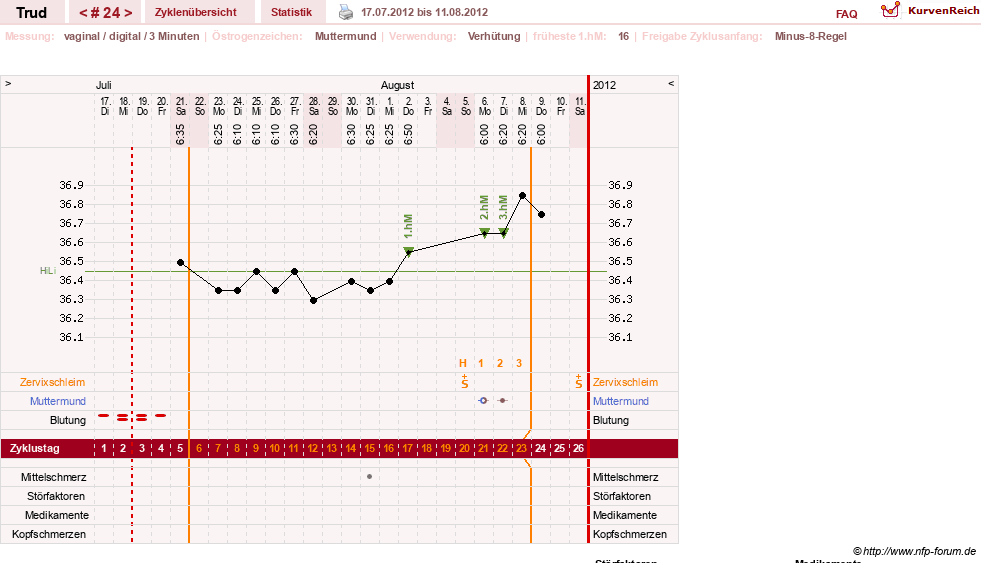Click the bleeding mark on cycle day 1
Viewport: 981px width, 563px height.
coord(103,415)
